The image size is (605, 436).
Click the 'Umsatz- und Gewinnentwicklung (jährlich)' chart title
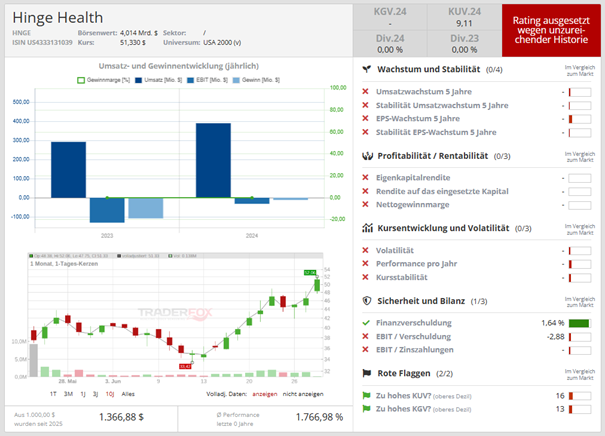[x=179, y=66]
